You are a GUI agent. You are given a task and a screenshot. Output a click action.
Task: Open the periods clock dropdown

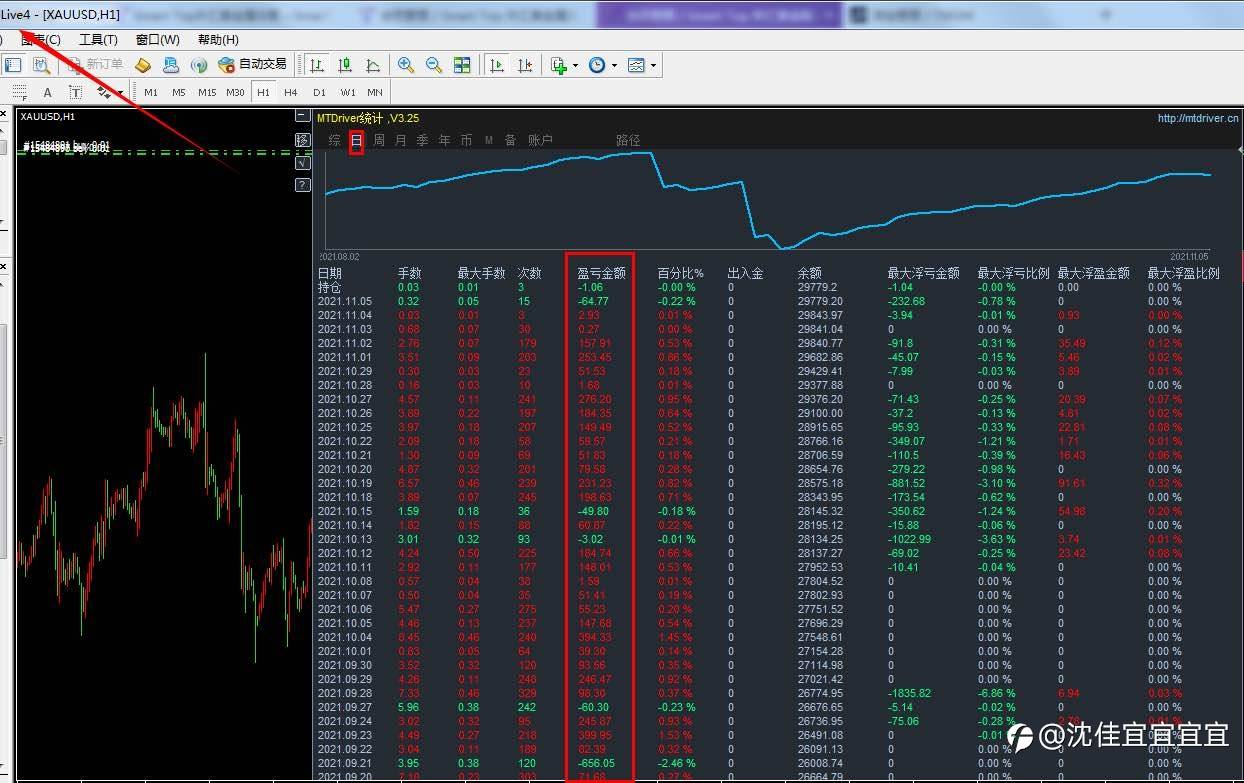click(x=602, y=65)
